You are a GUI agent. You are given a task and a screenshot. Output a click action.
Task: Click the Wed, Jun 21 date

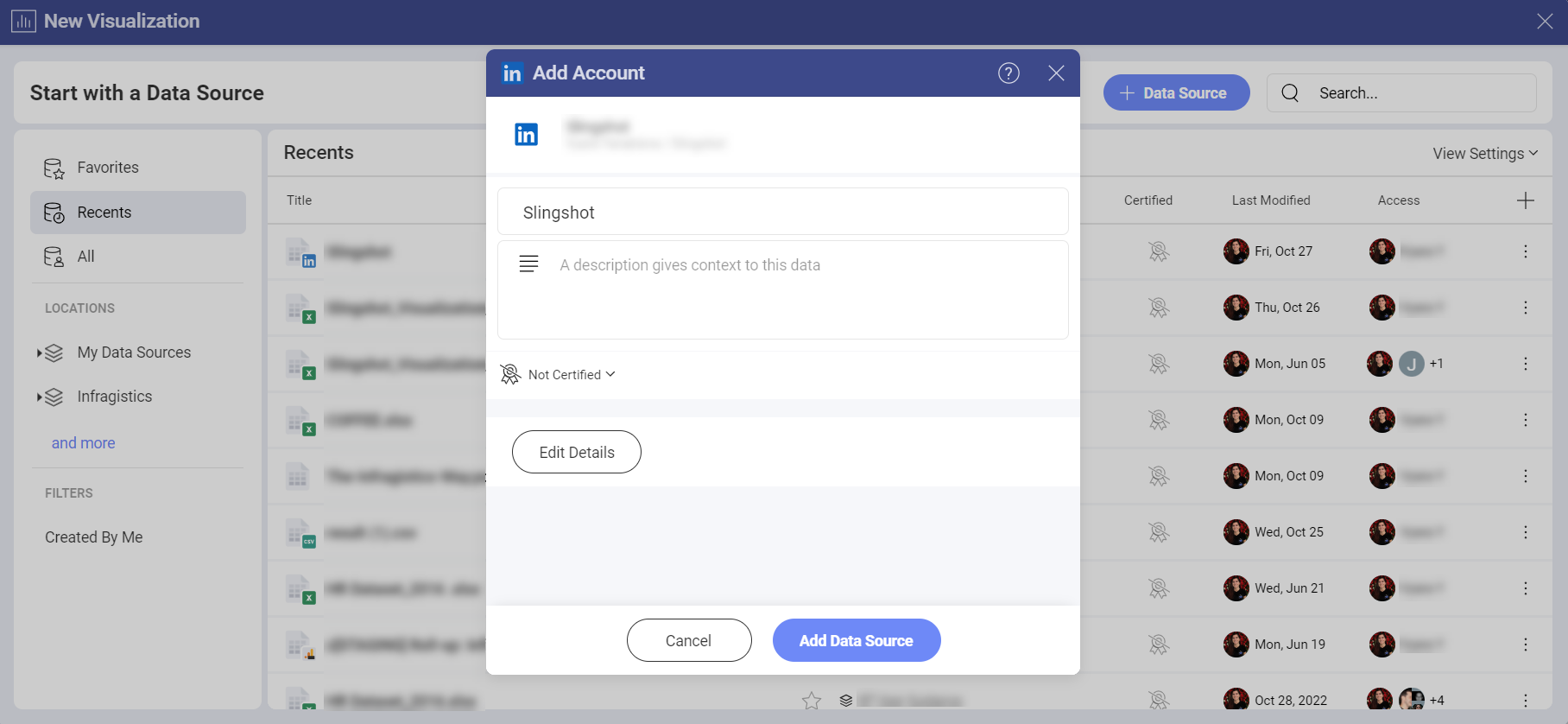tap(1290, 588)
